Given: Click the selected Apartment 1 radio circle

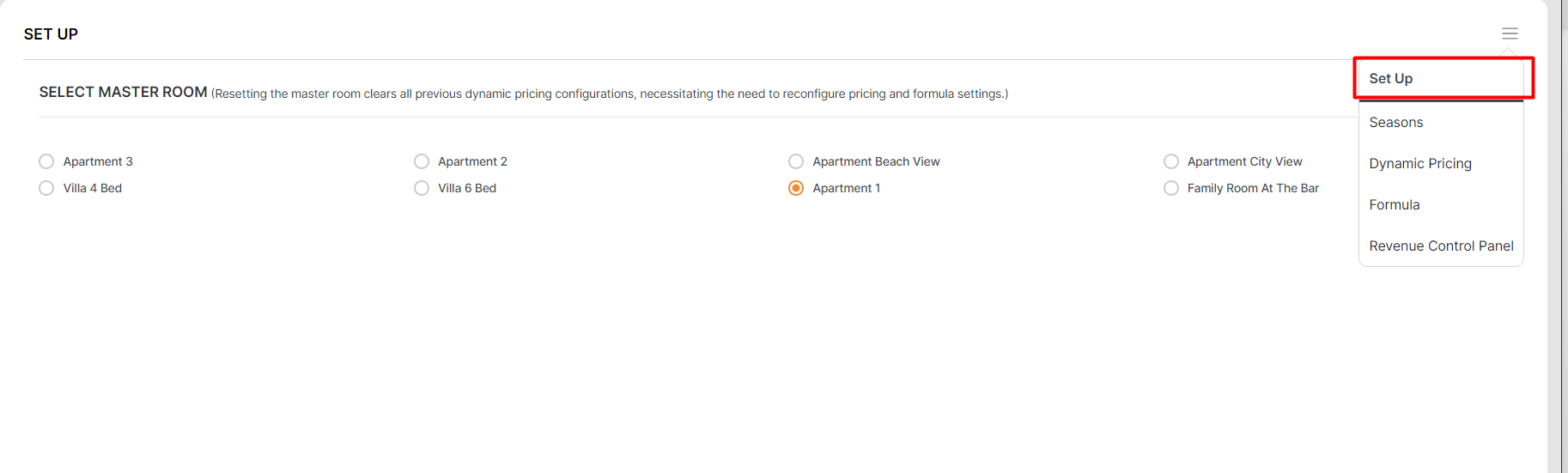Looking at the screenshot, I should (796, 188).
